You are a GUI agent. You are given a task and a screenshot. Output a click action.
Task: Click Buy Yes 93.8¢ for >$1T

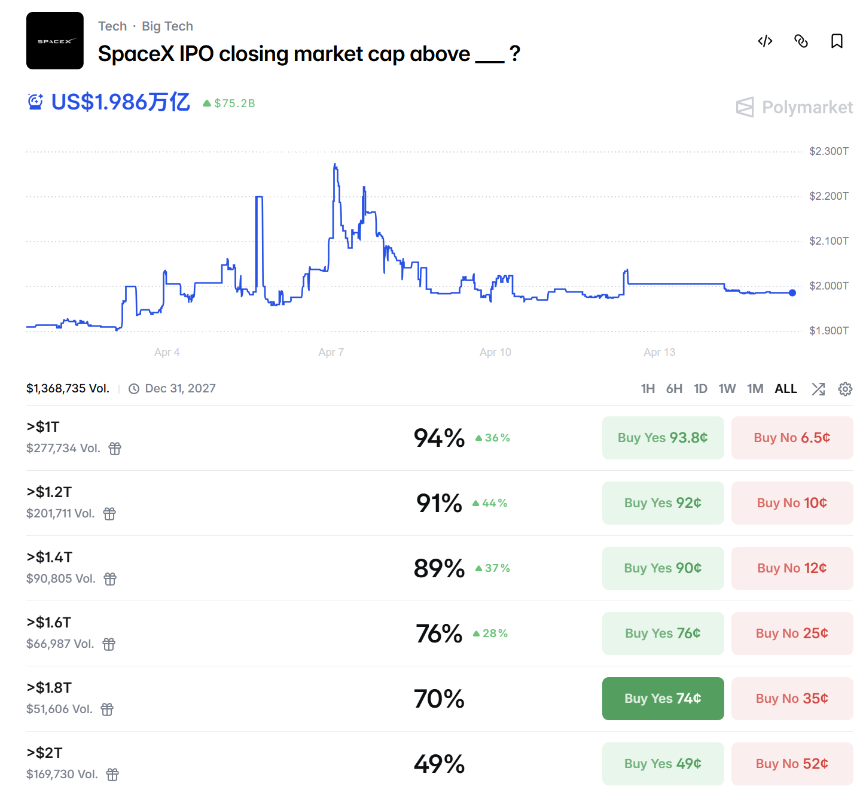click(662, 437)
